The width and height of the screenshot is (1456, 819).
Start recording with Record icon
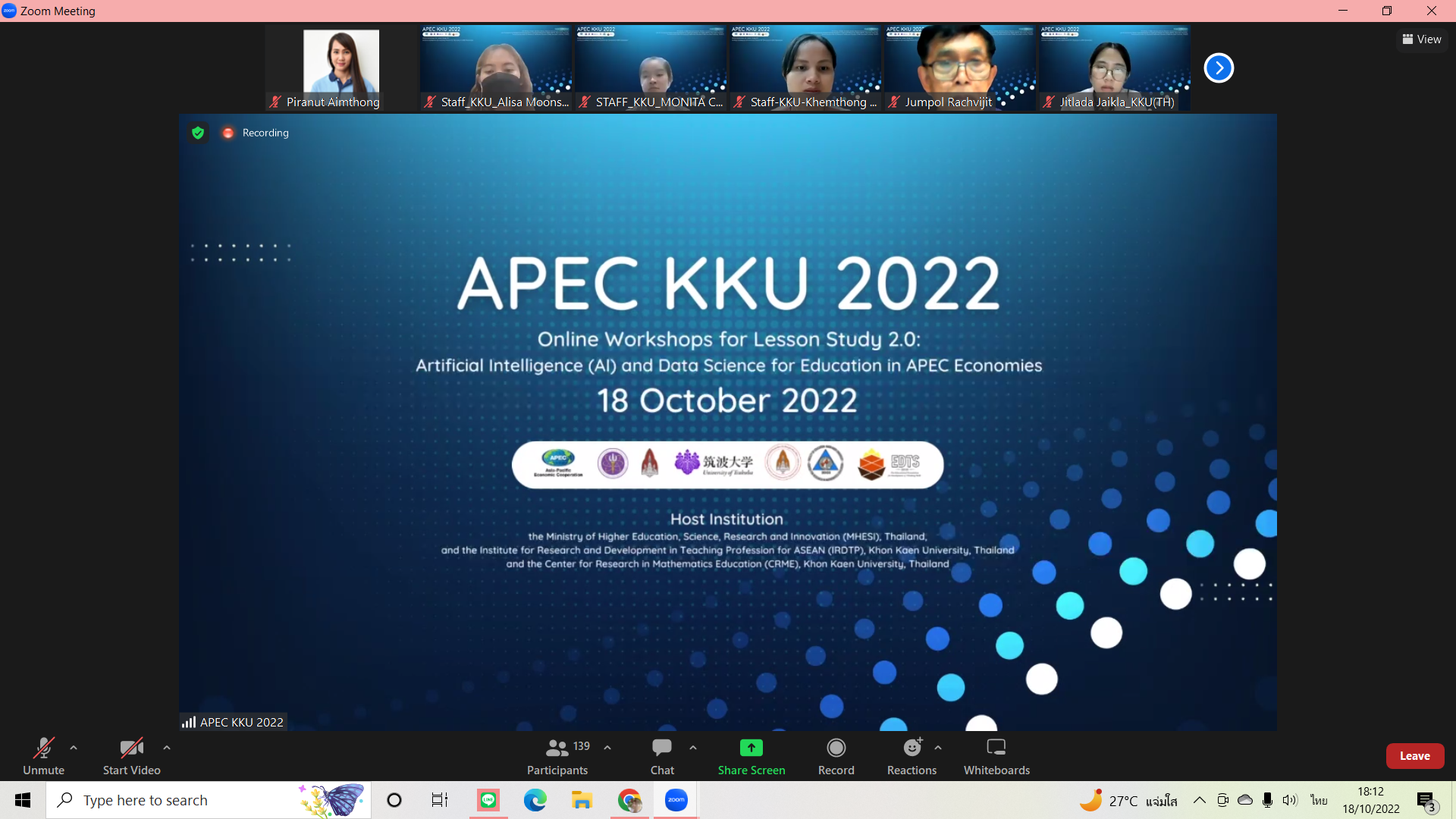836,748
